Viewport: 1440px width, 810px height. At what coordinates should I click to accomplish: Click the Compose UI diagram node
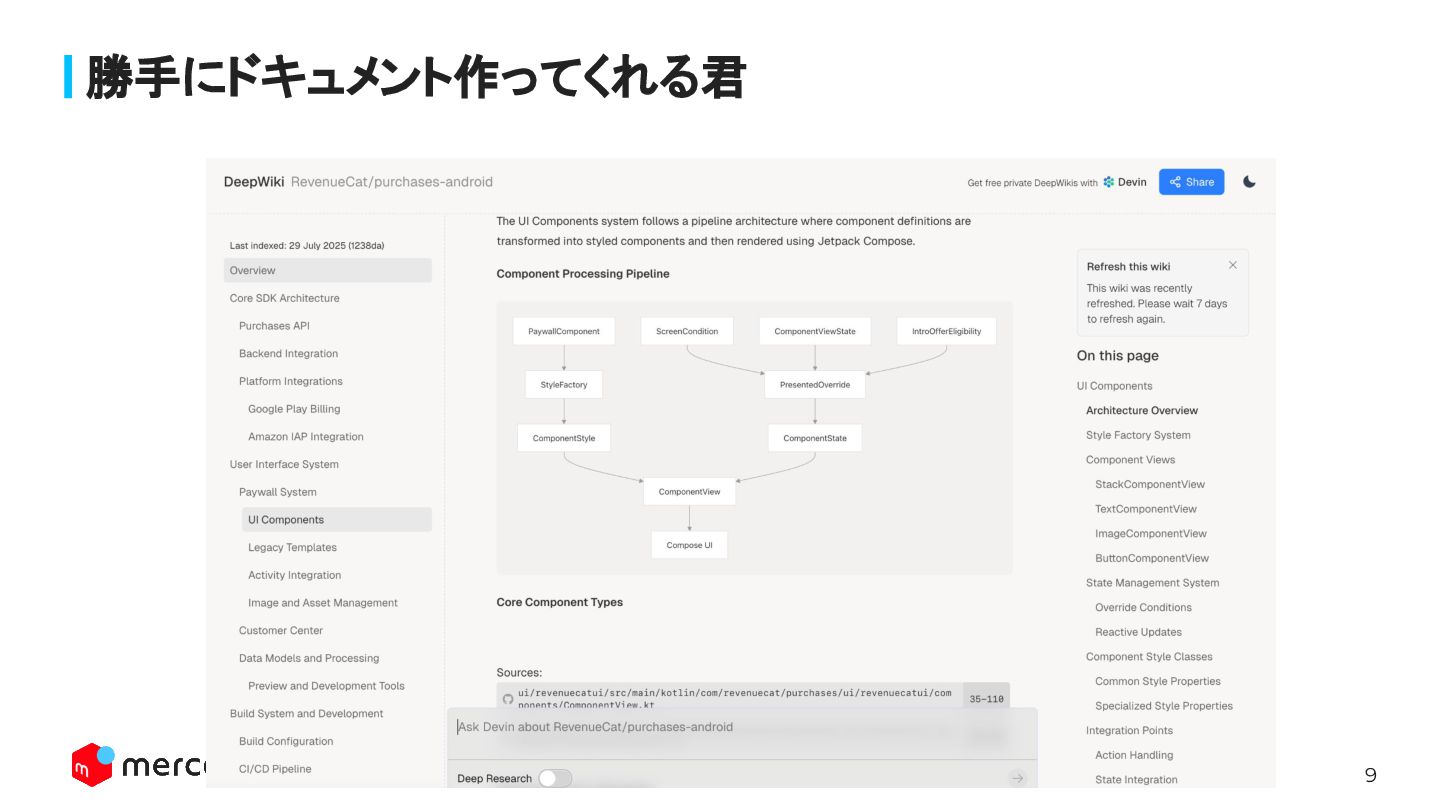pos(689,545)
